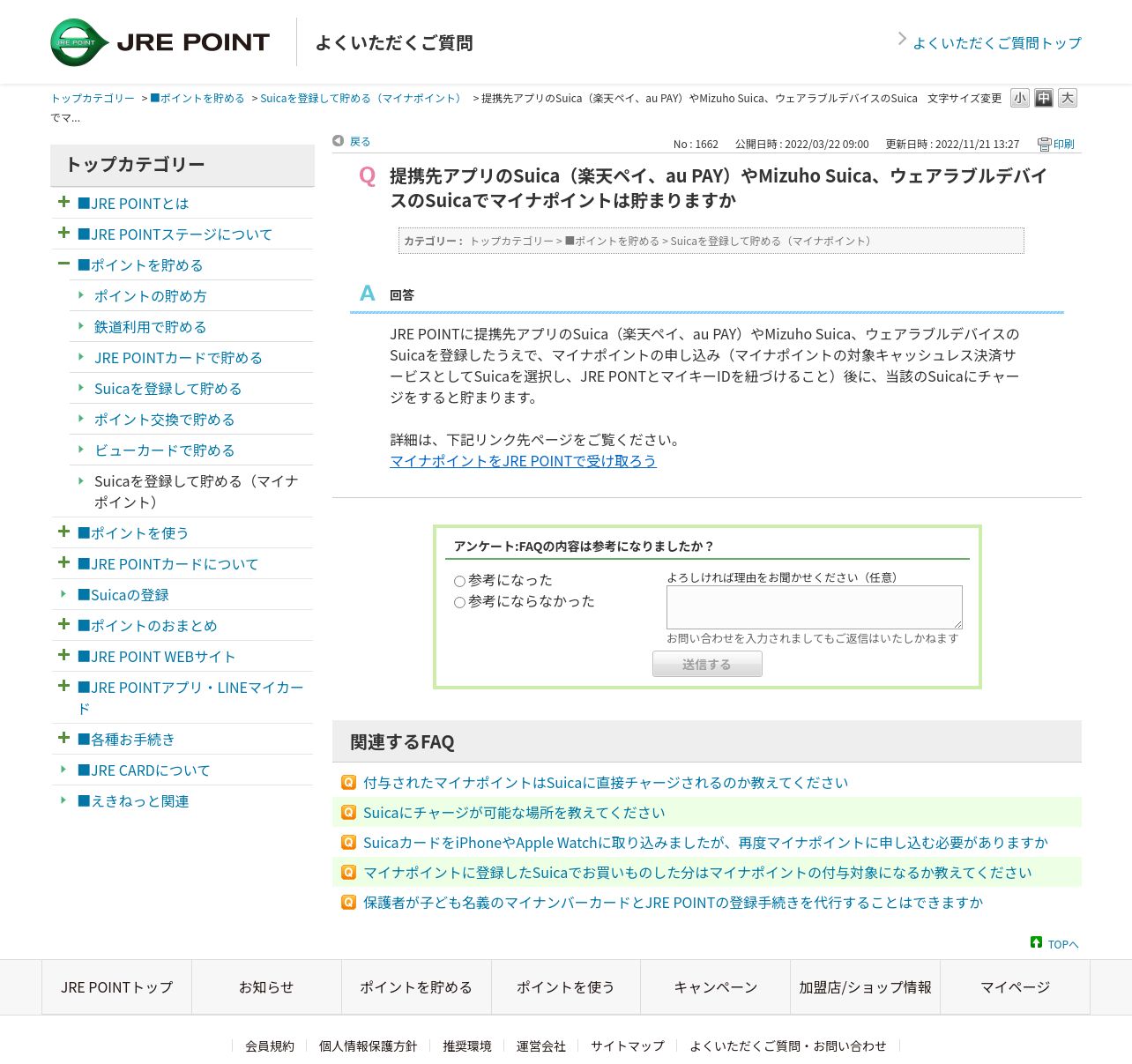The width and height of the screenshot is (1132, 1064).
Task: Open FAQ 保護者が子ども名義のマイナンバーカード
Action: [x=673, y=902]
